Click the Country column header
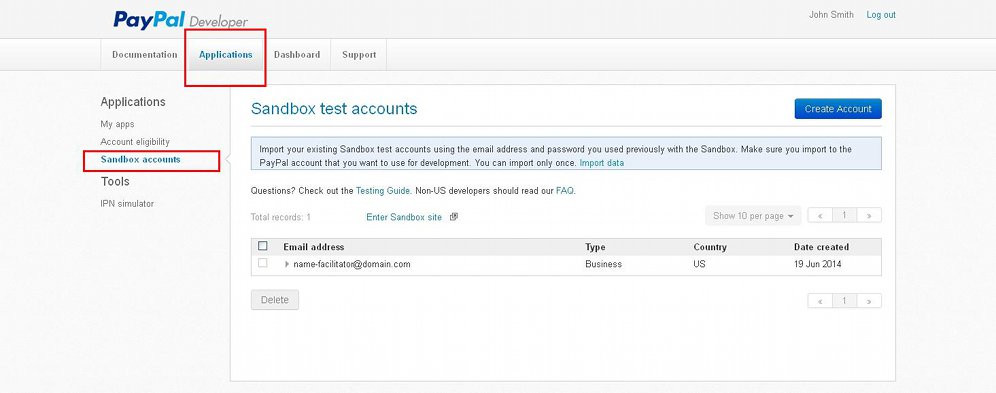996x393 pixels. [x=710, y=247]
